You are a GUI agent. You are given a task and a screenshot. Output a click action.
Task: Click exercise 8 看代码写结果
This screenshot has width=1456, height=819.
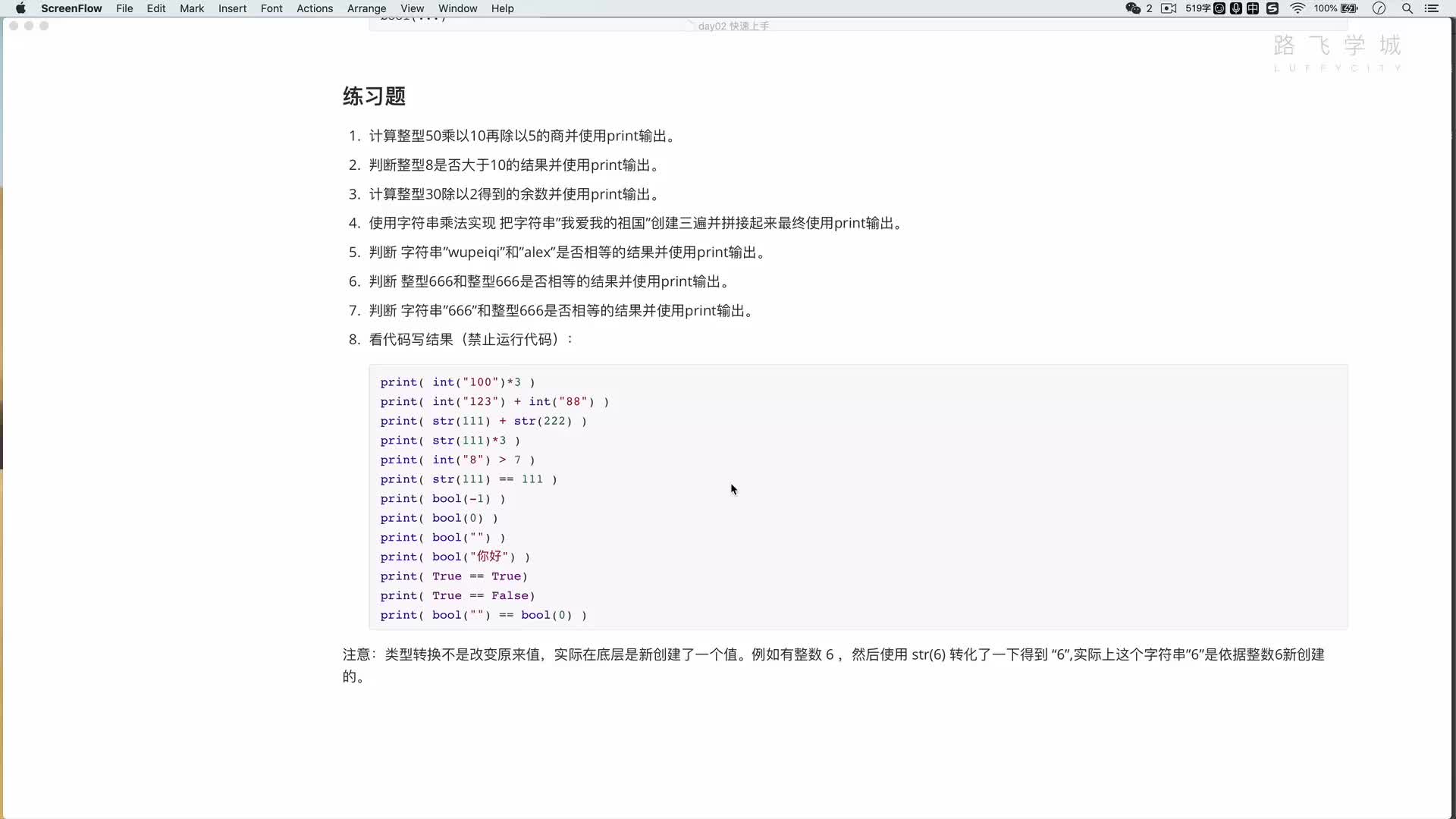pyautogui.click(x=471, y=339)
